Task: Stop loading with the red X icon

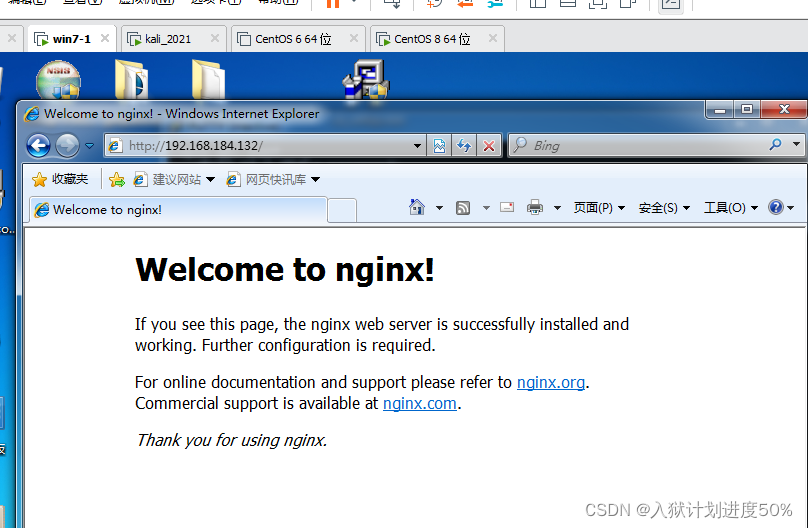Action: [x=489, y=146]
